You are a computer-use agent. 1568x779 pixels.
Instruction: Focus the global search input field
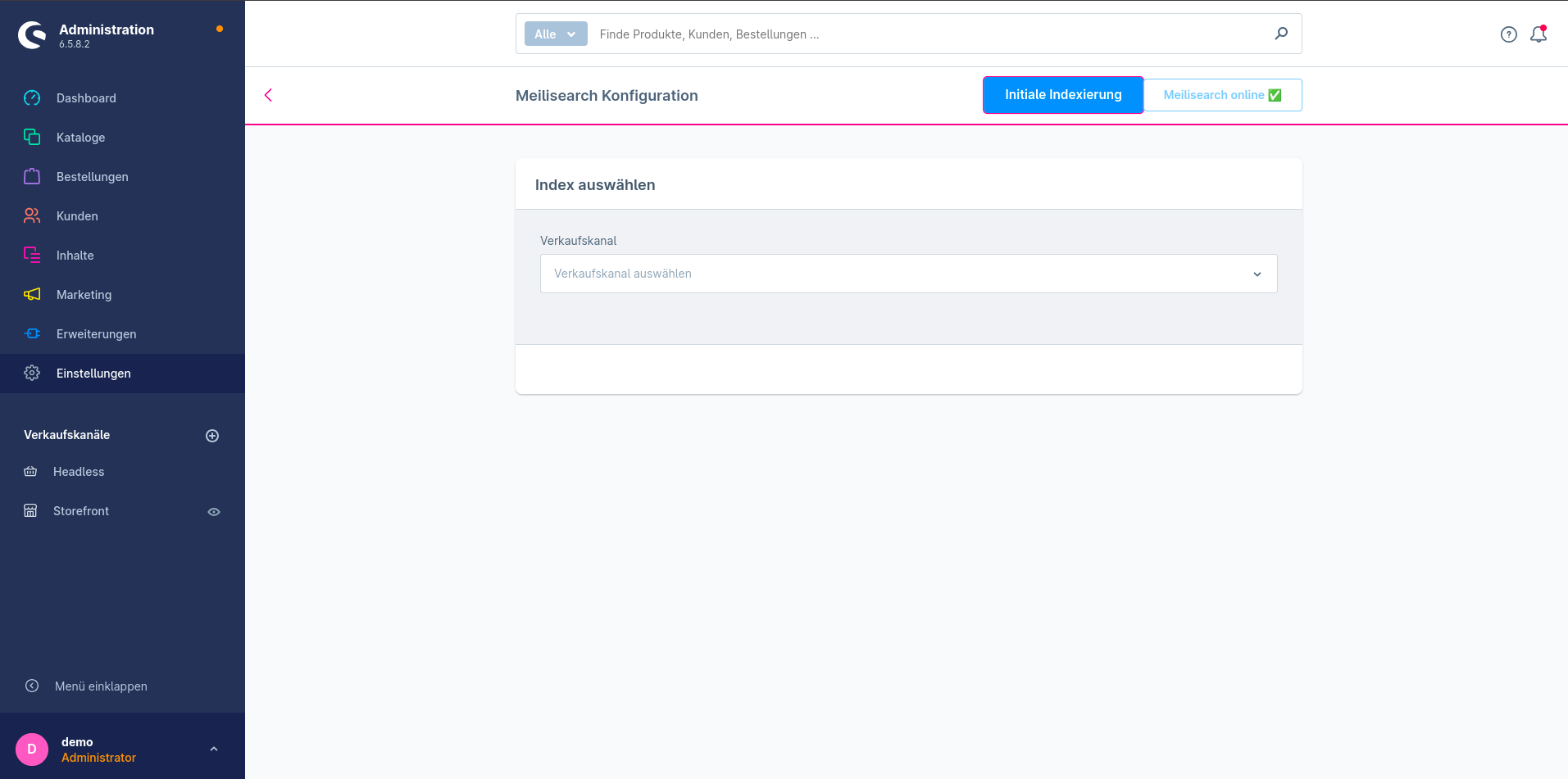(x=930, y=34)
